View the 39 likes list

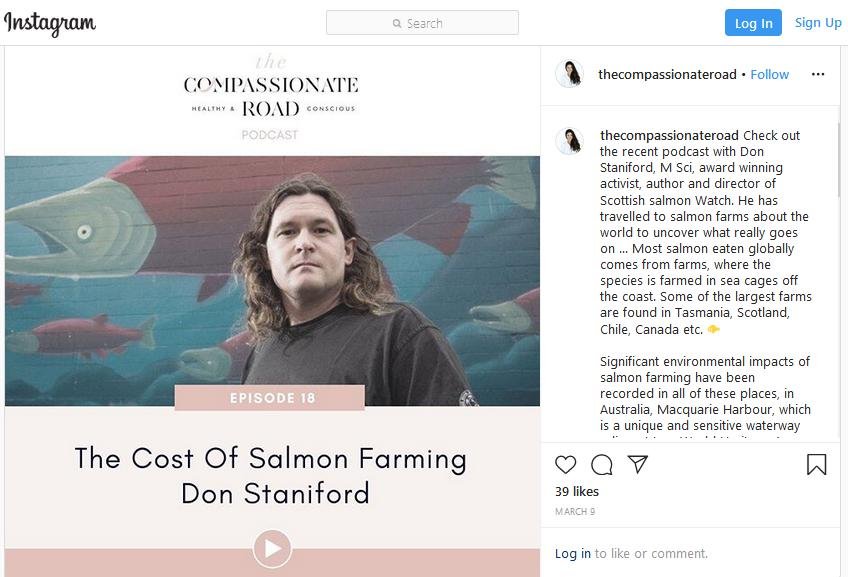click(x=577, y=491)
